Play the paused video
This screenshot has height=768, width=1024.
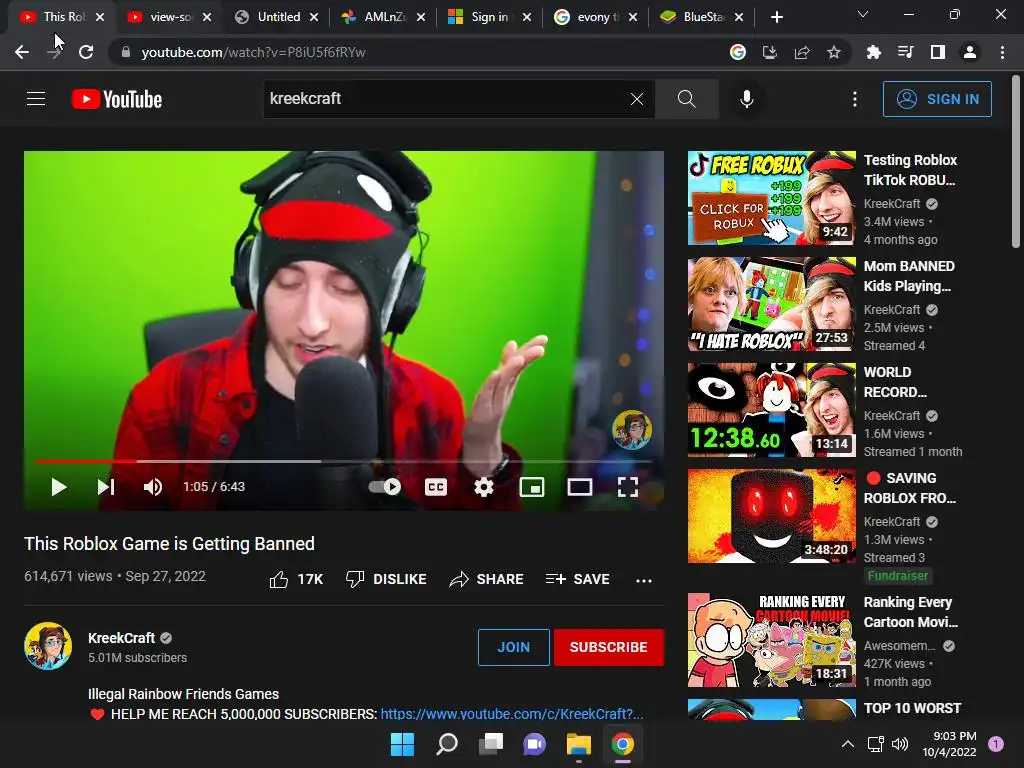[59, 487]
